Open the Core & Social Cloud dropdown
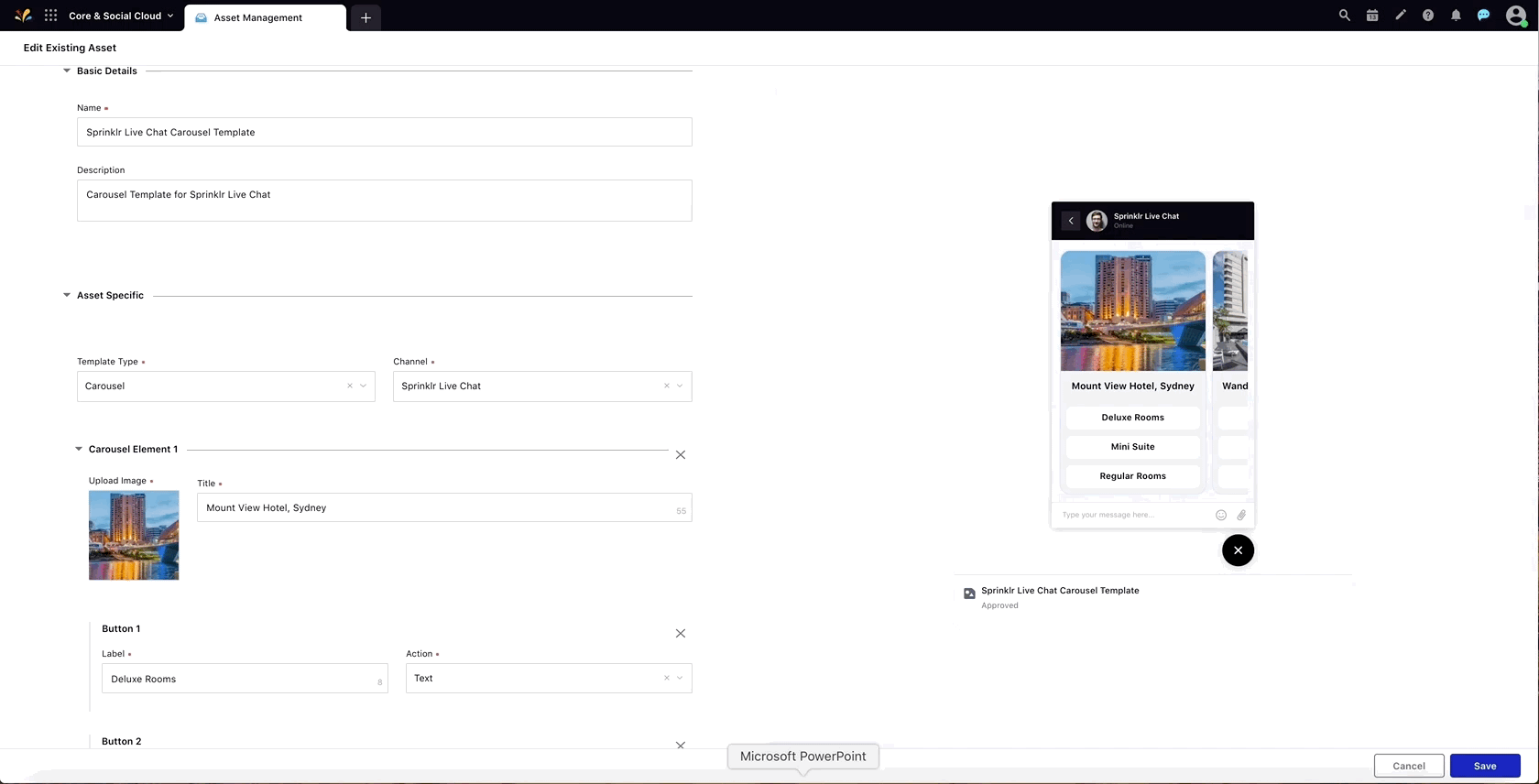This screenshot has height=784, width=1539. point(121,16)
